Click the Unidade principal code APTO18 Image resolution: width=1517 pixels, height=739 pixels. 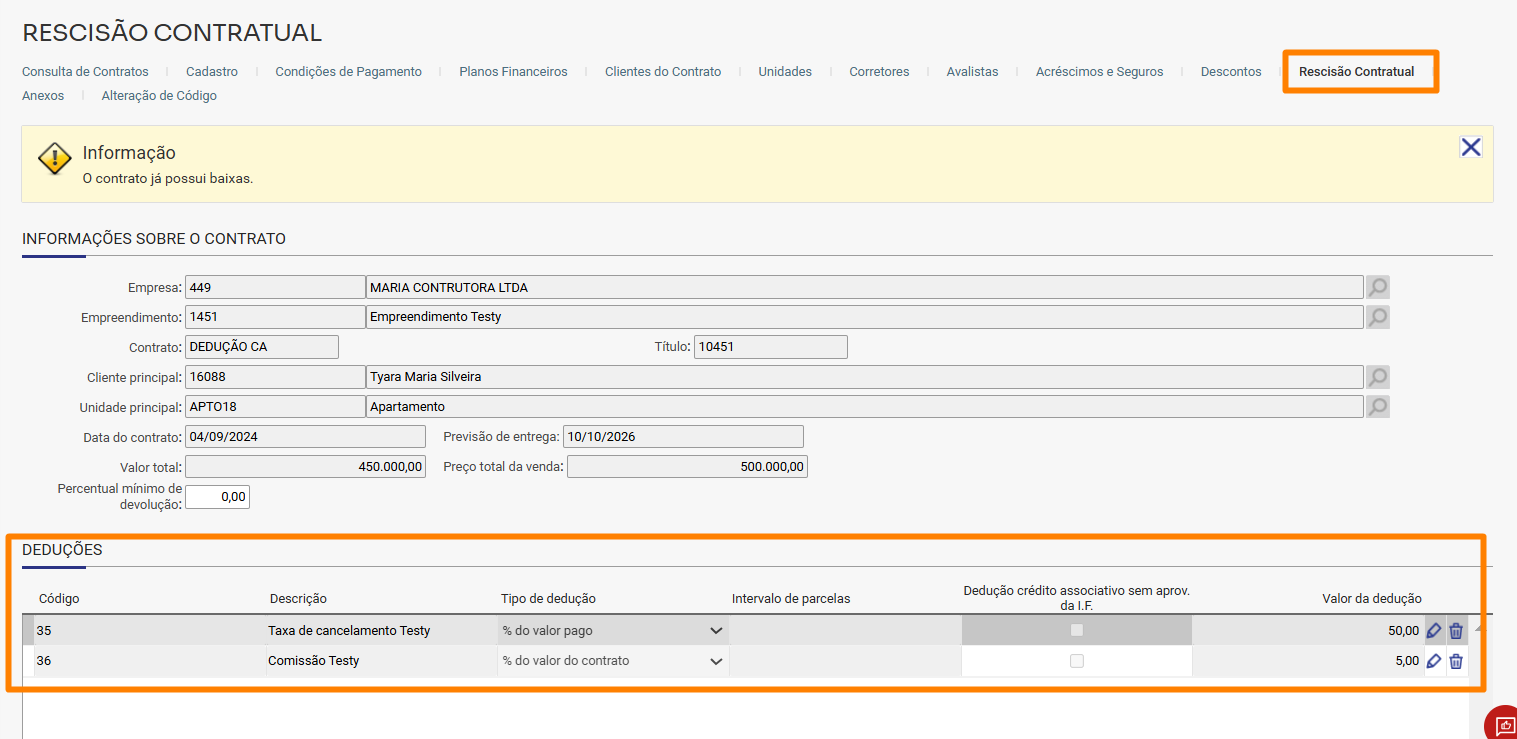(275, 407)
